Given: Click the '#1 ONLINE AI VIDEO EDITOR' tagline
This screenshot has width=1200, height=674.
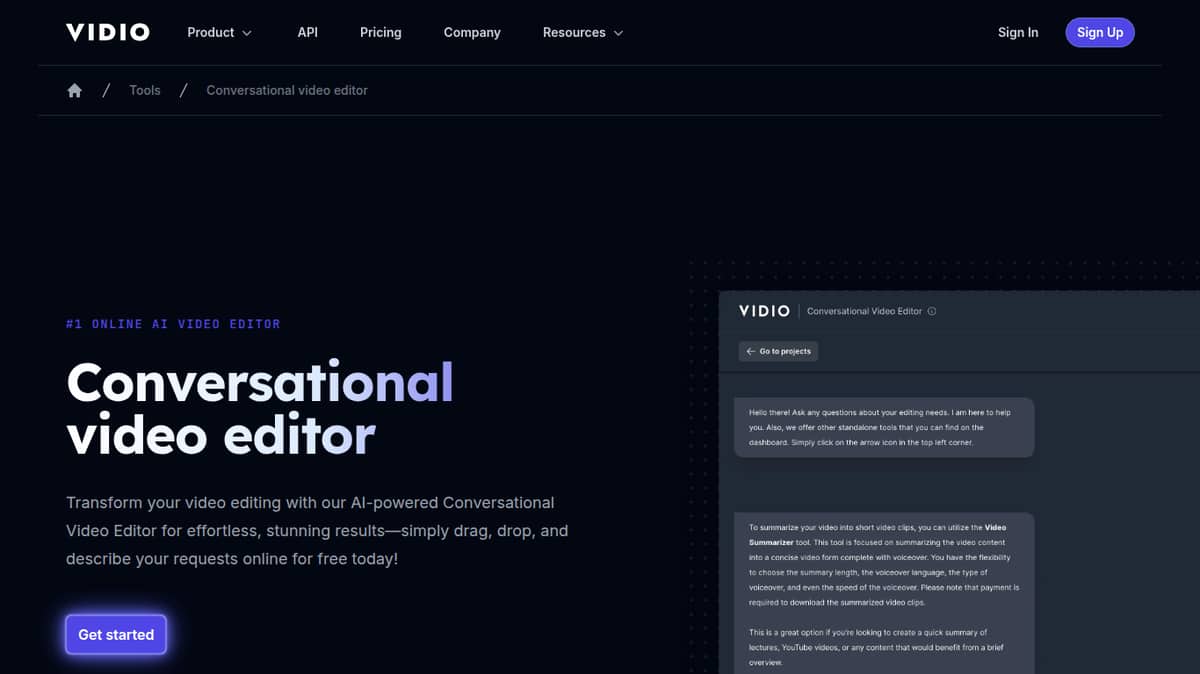Looking at the screenshot, I should point(173,324).
